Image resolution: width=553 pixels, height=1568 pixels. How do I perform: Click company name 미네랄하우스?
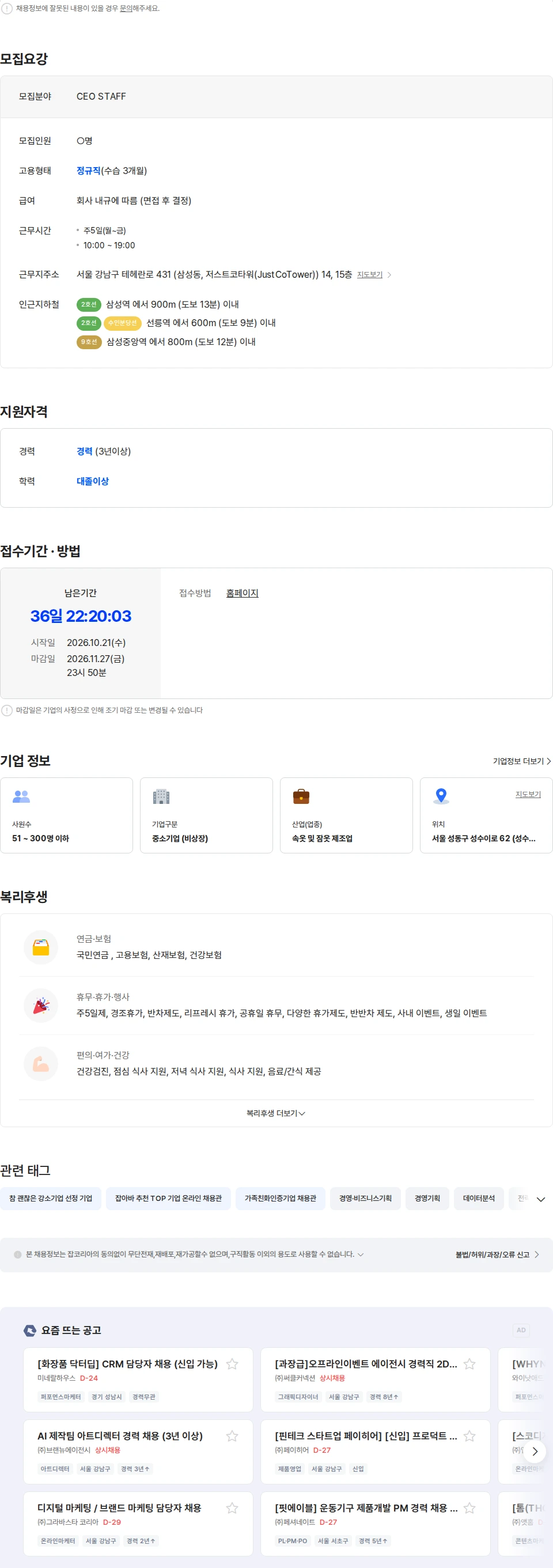point(56,1378)
